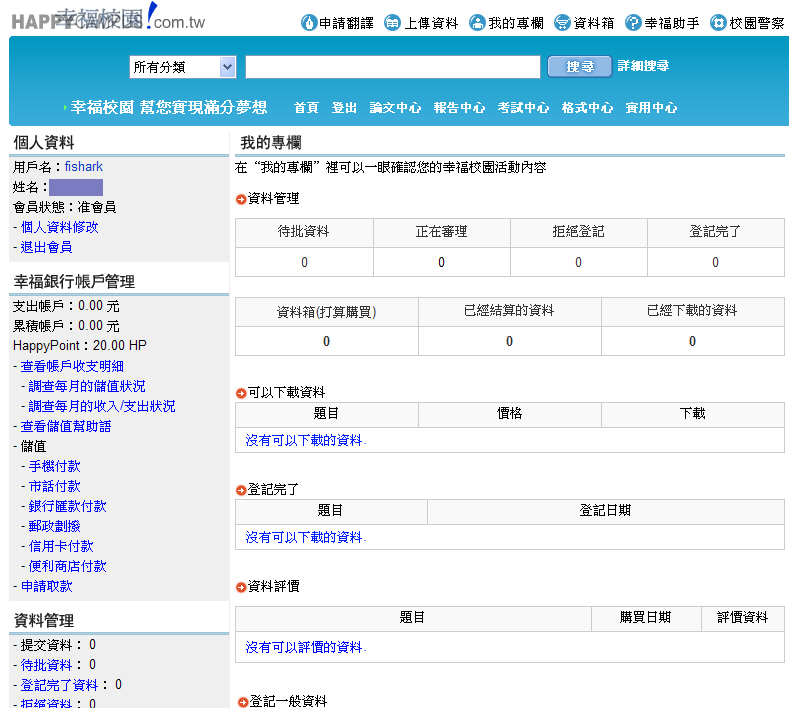Screen dimensions: 810x708
Task: Click the 申請翻譯 icon in top bar
Action: coord(309,22)
